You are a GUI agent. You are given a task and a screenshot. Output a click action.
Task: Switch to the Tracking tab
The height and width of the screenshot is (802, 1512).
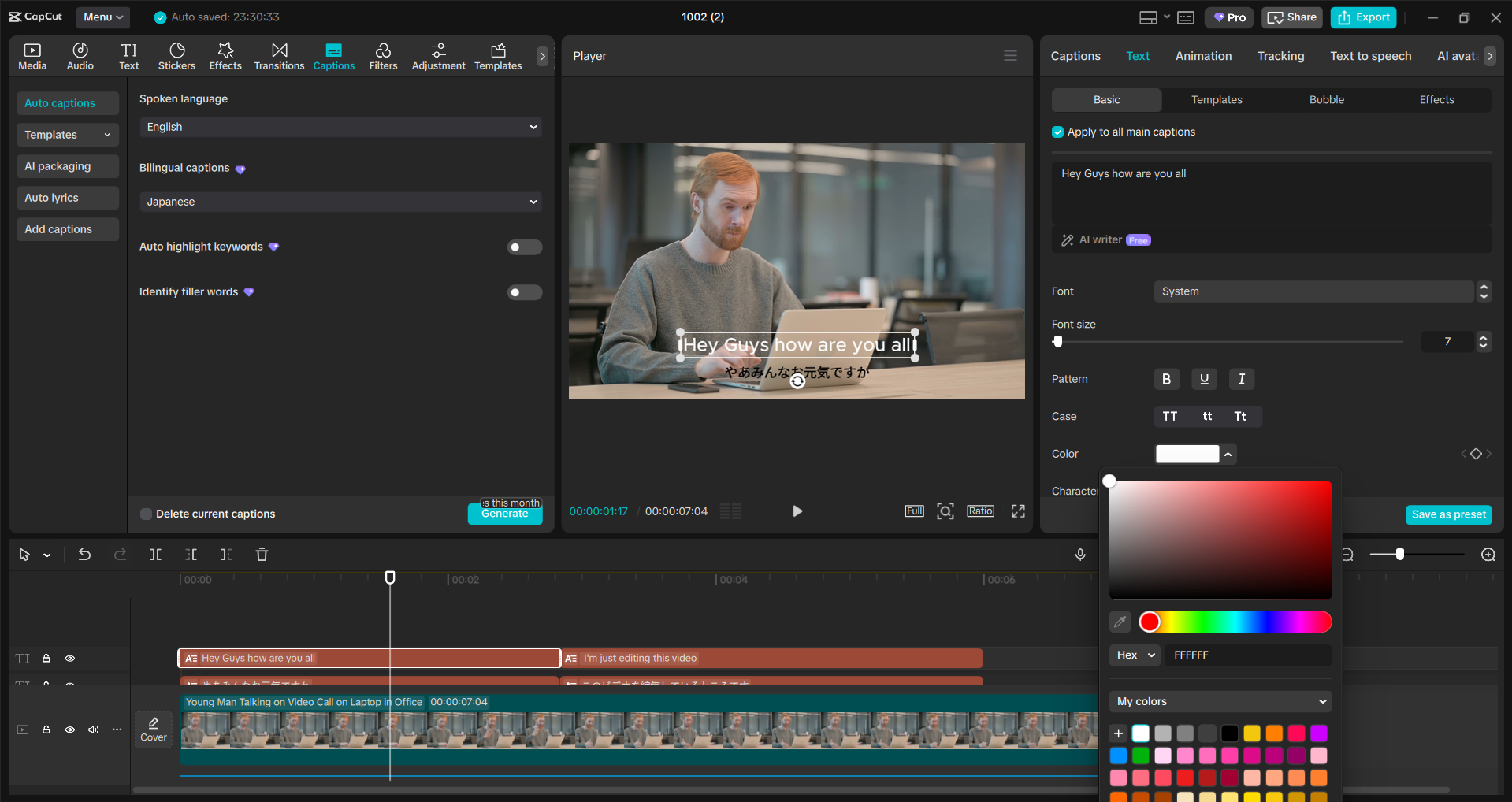pyautogui.click(x=1280, y=56)
